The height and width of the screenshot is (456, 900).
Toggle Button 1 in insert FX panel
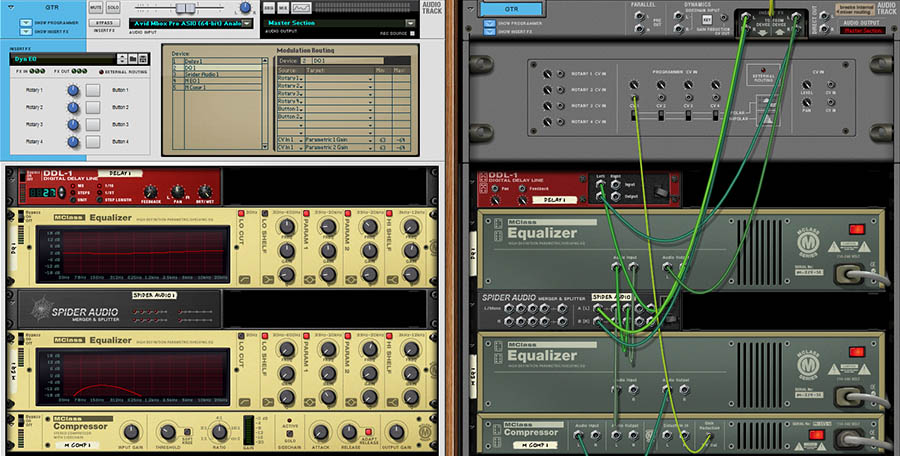tap(93, 90)
